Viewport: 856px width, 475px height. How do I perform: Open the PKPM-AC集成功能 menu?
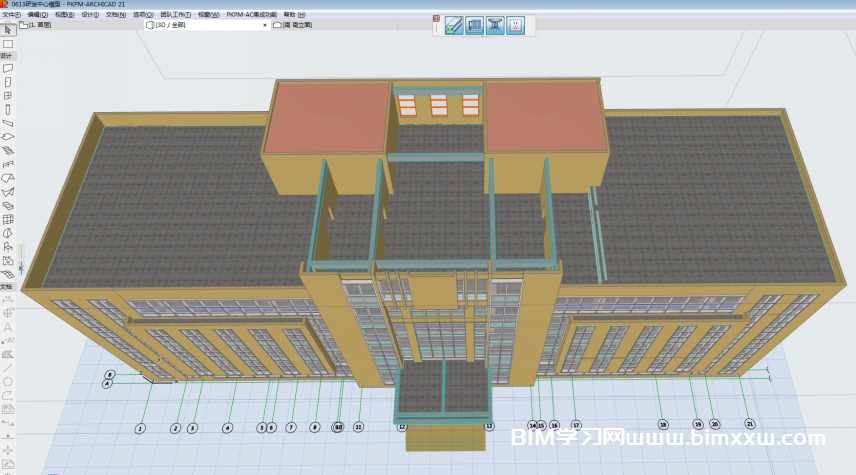point(253,15)
